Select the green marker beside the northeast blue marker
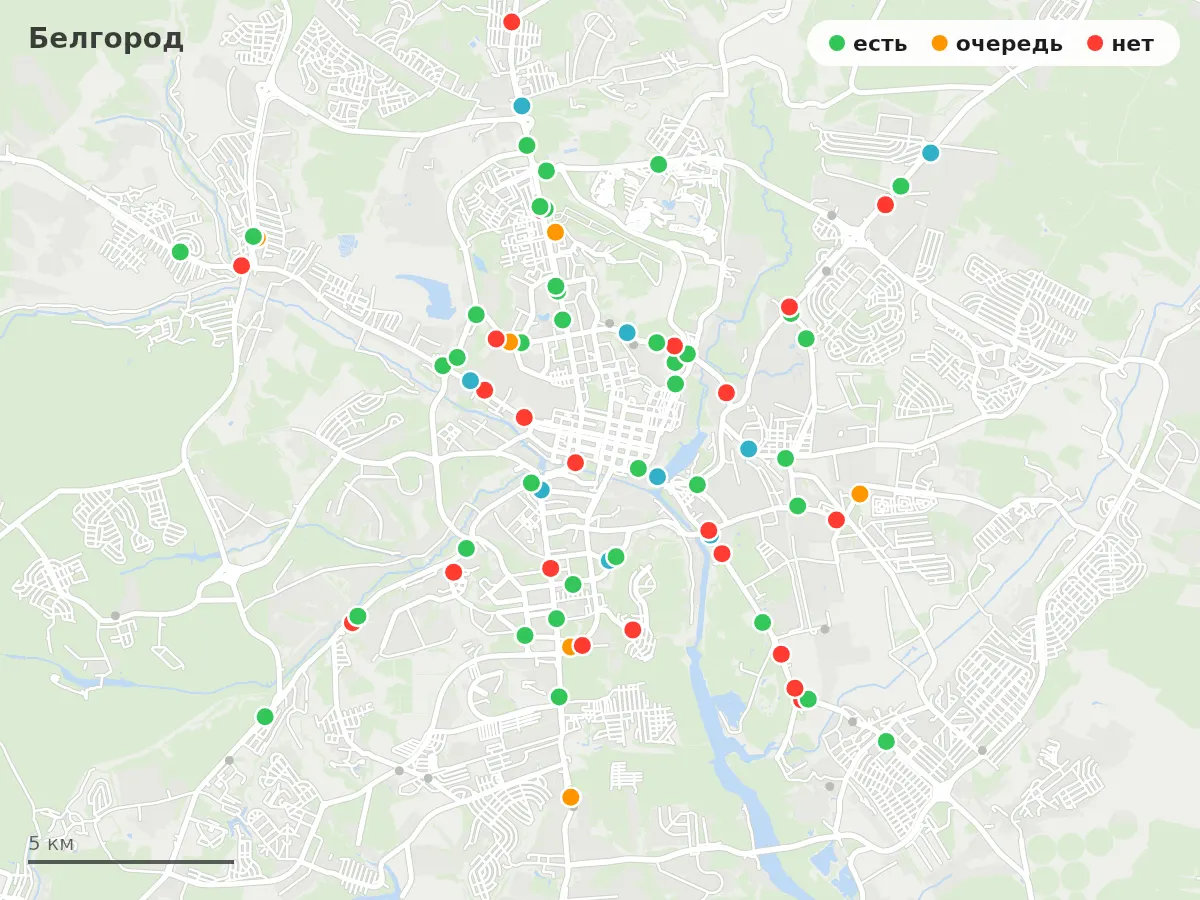Screen dimensions: 1200x900 click(x=900, y=186)
